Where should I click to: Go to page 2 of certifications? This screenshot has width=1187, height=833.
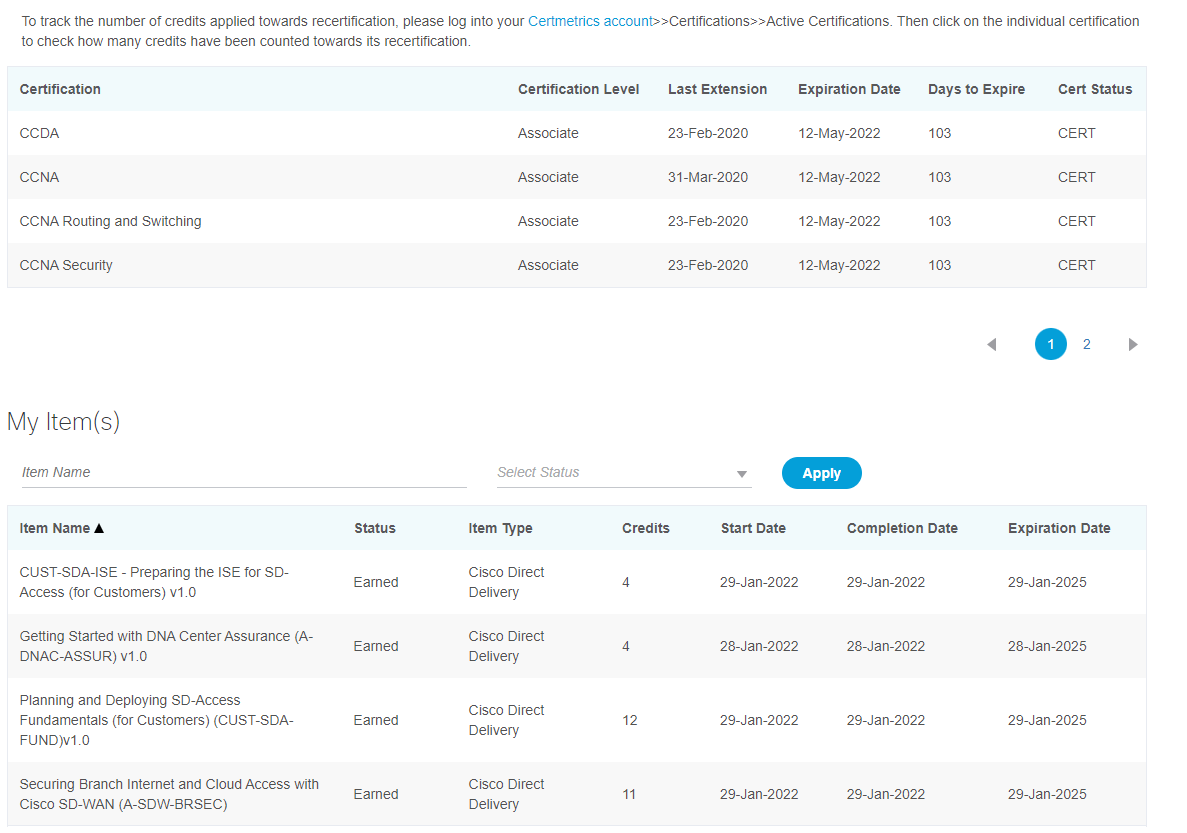(1086, 345)
